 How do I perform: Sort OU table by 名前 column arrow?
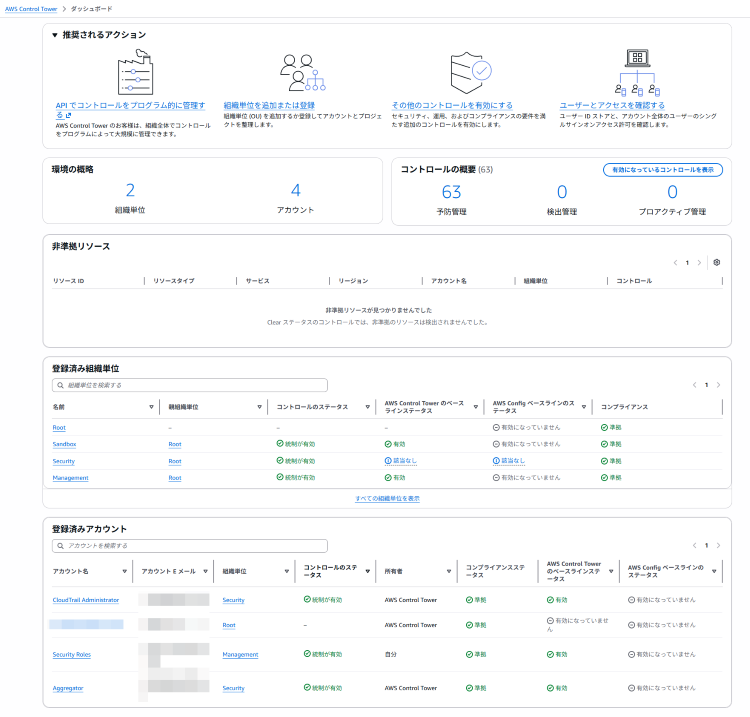tap(151, 407)
